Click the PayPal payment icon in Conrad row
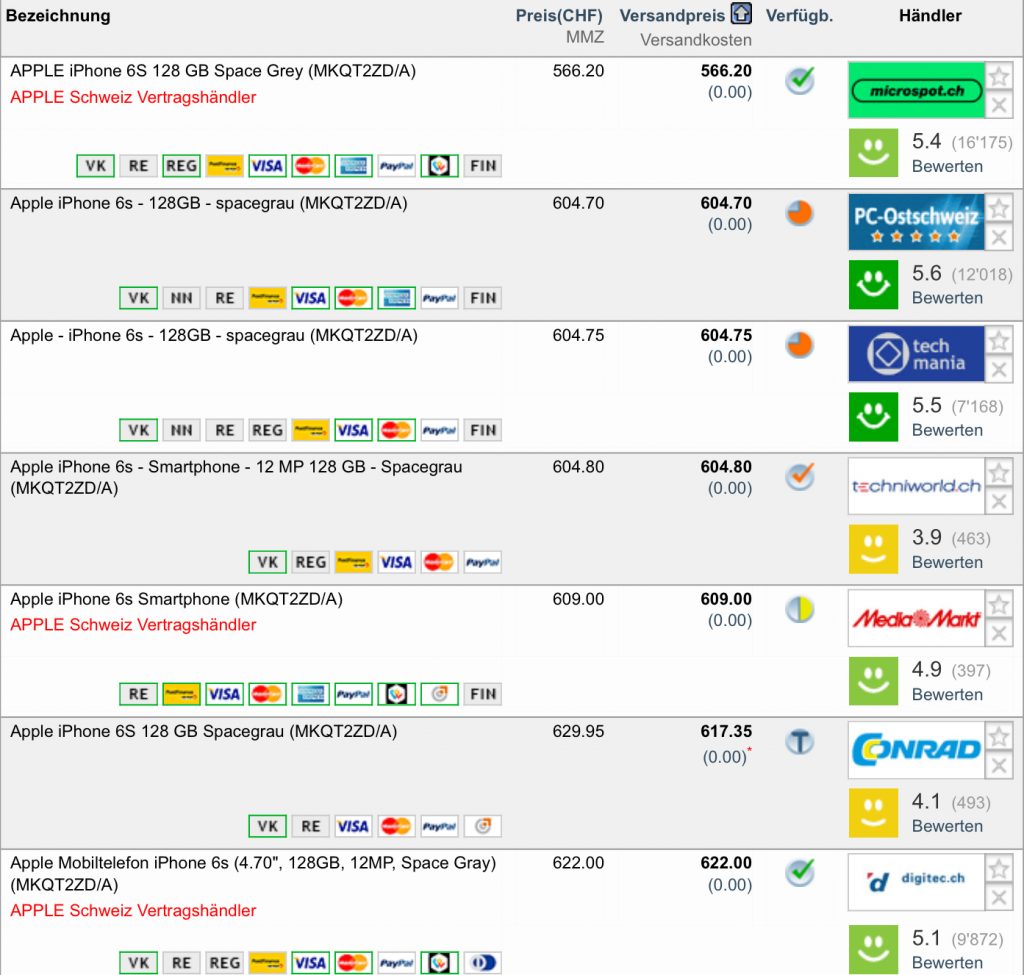Viewport: 1024px width, 975px height. (x=439, y=826)
